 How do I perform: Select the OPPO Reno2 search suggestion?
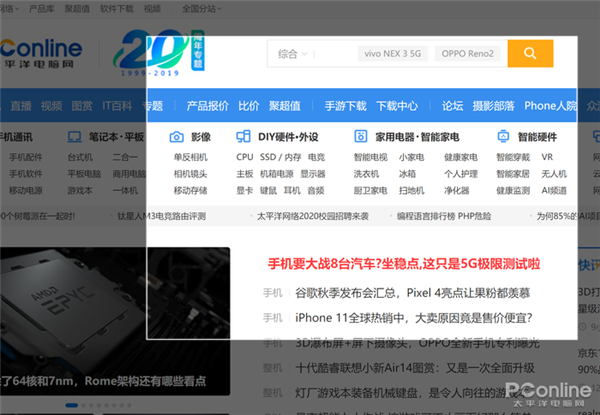468,54
